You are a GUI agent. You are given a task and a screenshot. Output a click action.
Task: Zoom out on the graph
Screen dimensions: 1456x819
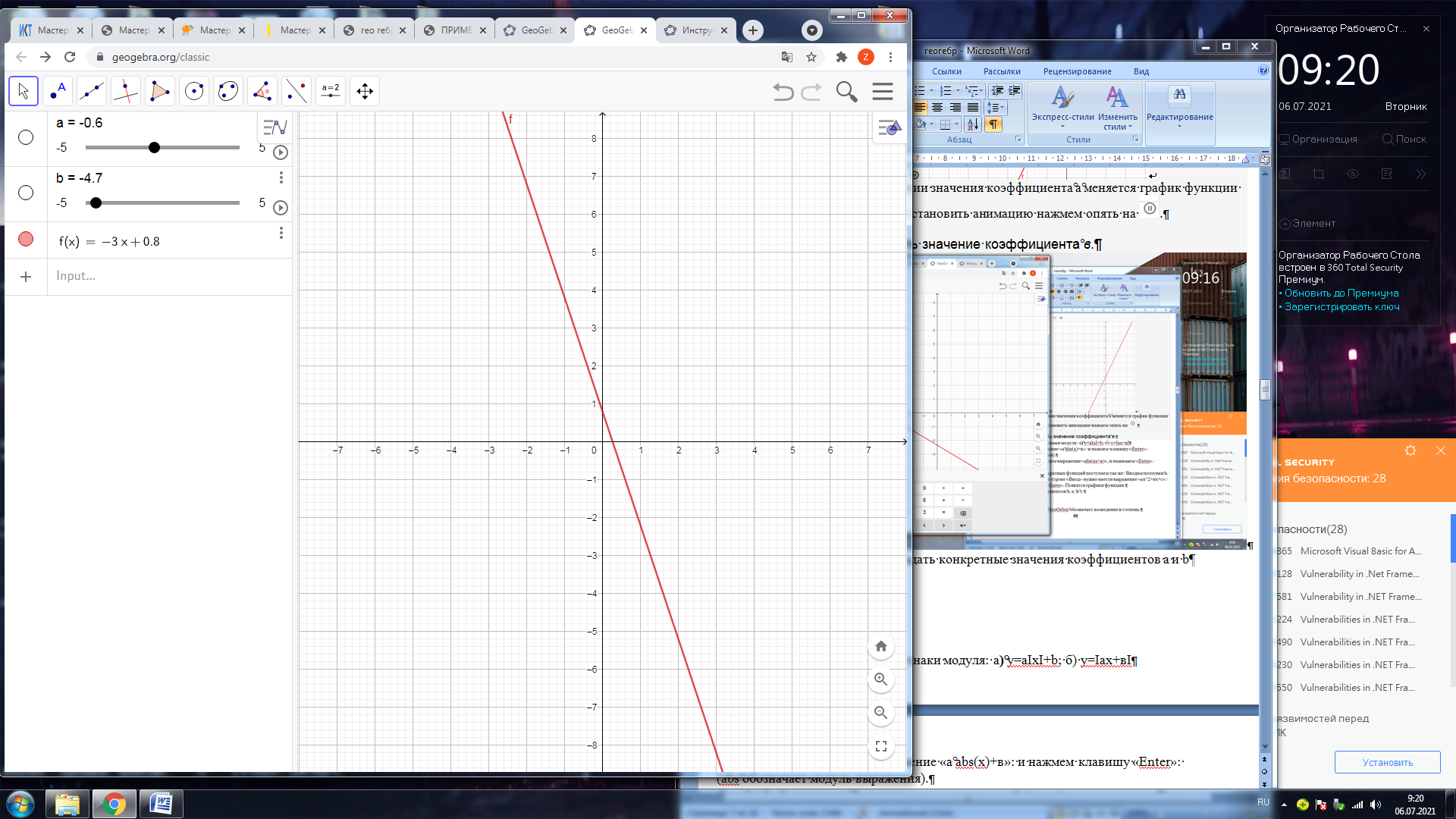coord(880,713)
